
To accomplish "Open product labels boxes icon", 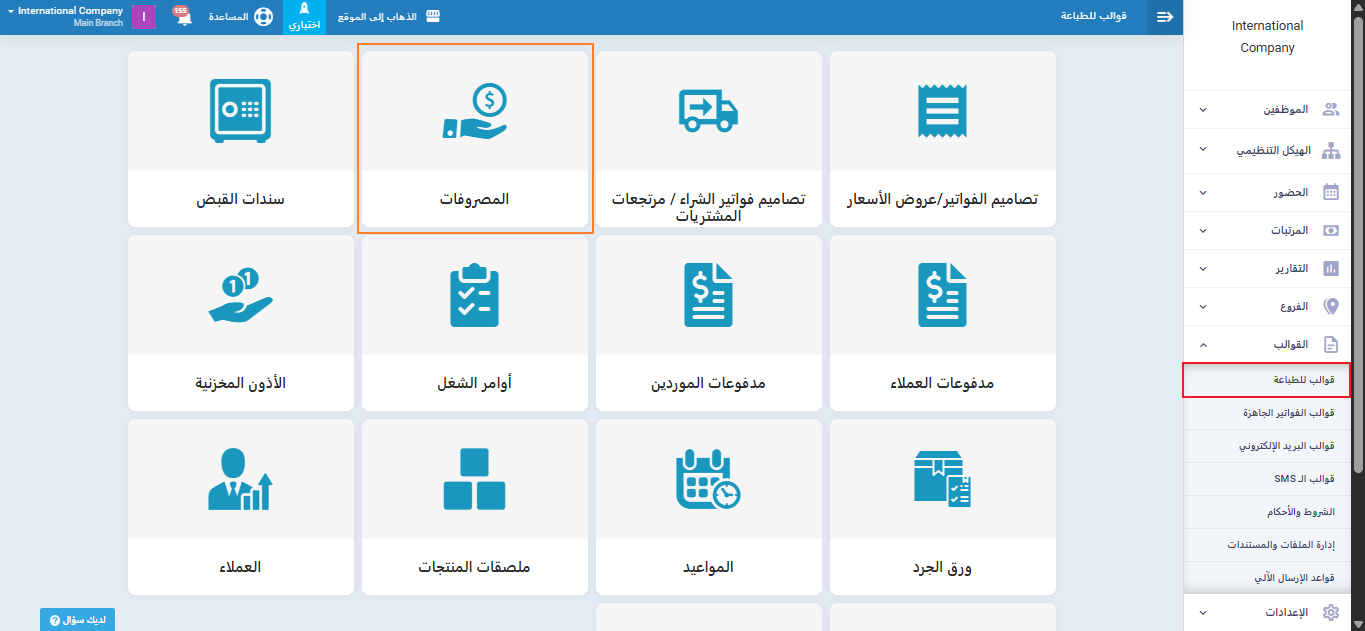I will (x=474, y=480).
